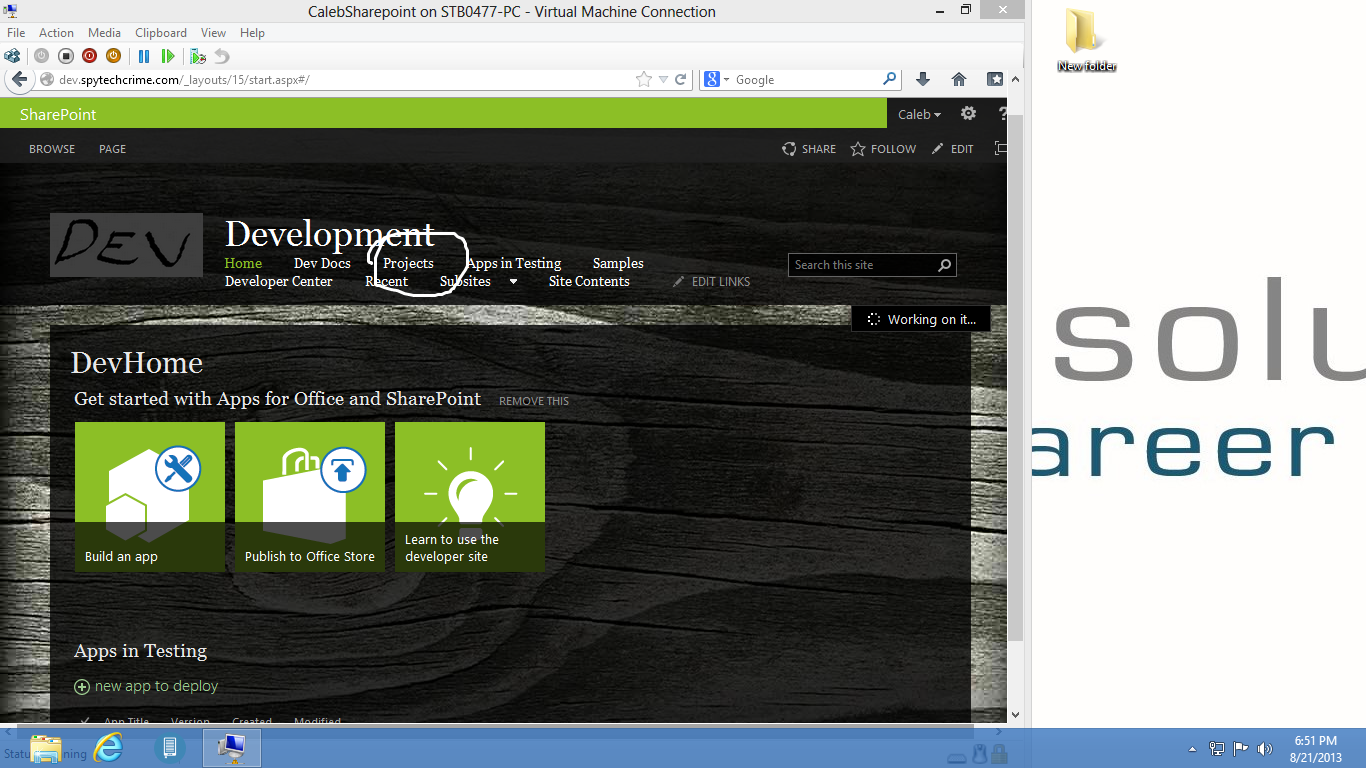Viewport: 1366px width, 768px height.
Task: Open the Action menu
Action: tap(56, 33)
